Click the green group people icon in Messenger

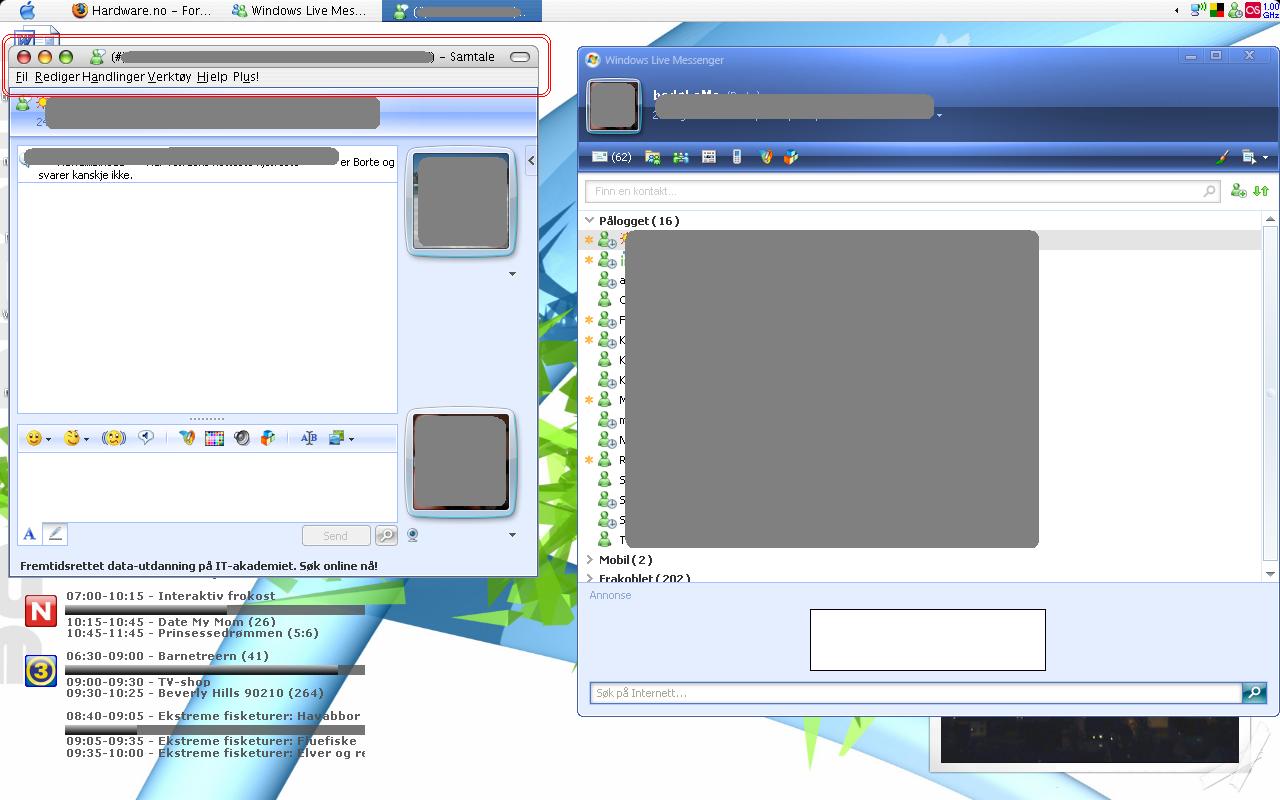point(681,157)
